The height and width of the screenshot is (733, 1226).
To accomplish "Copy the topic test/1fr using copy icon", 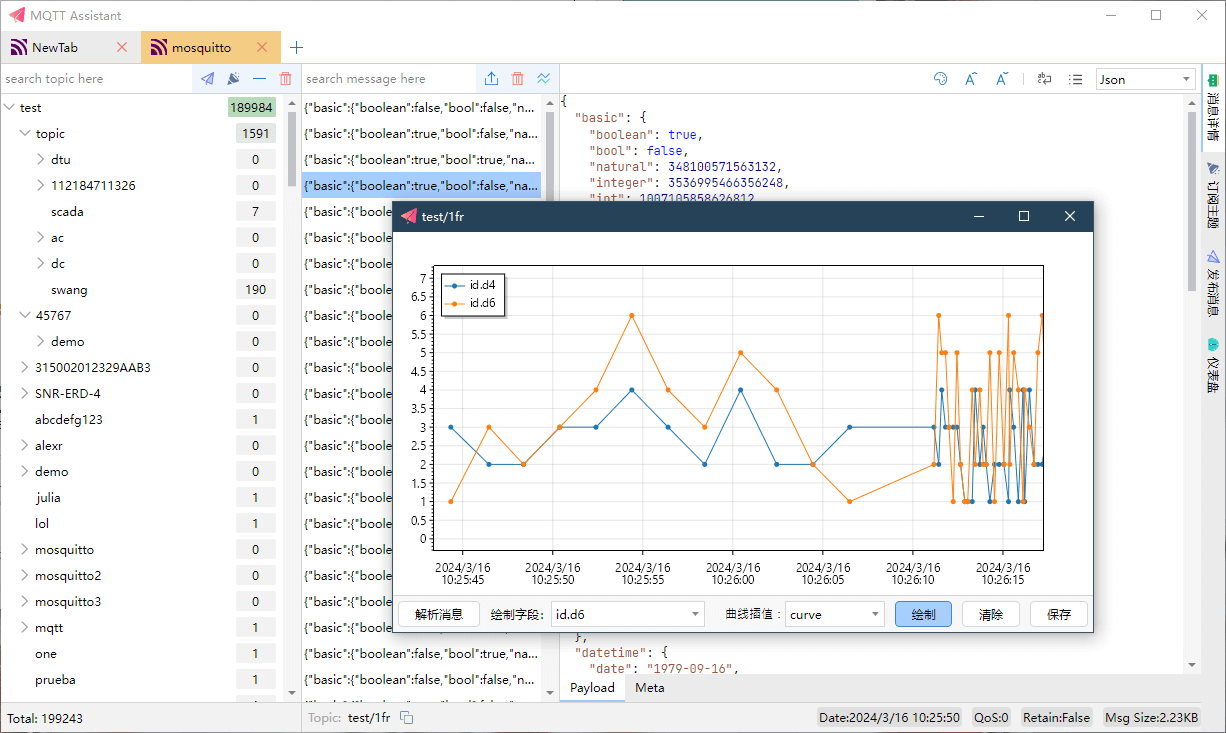I will (x=407, y=717).
